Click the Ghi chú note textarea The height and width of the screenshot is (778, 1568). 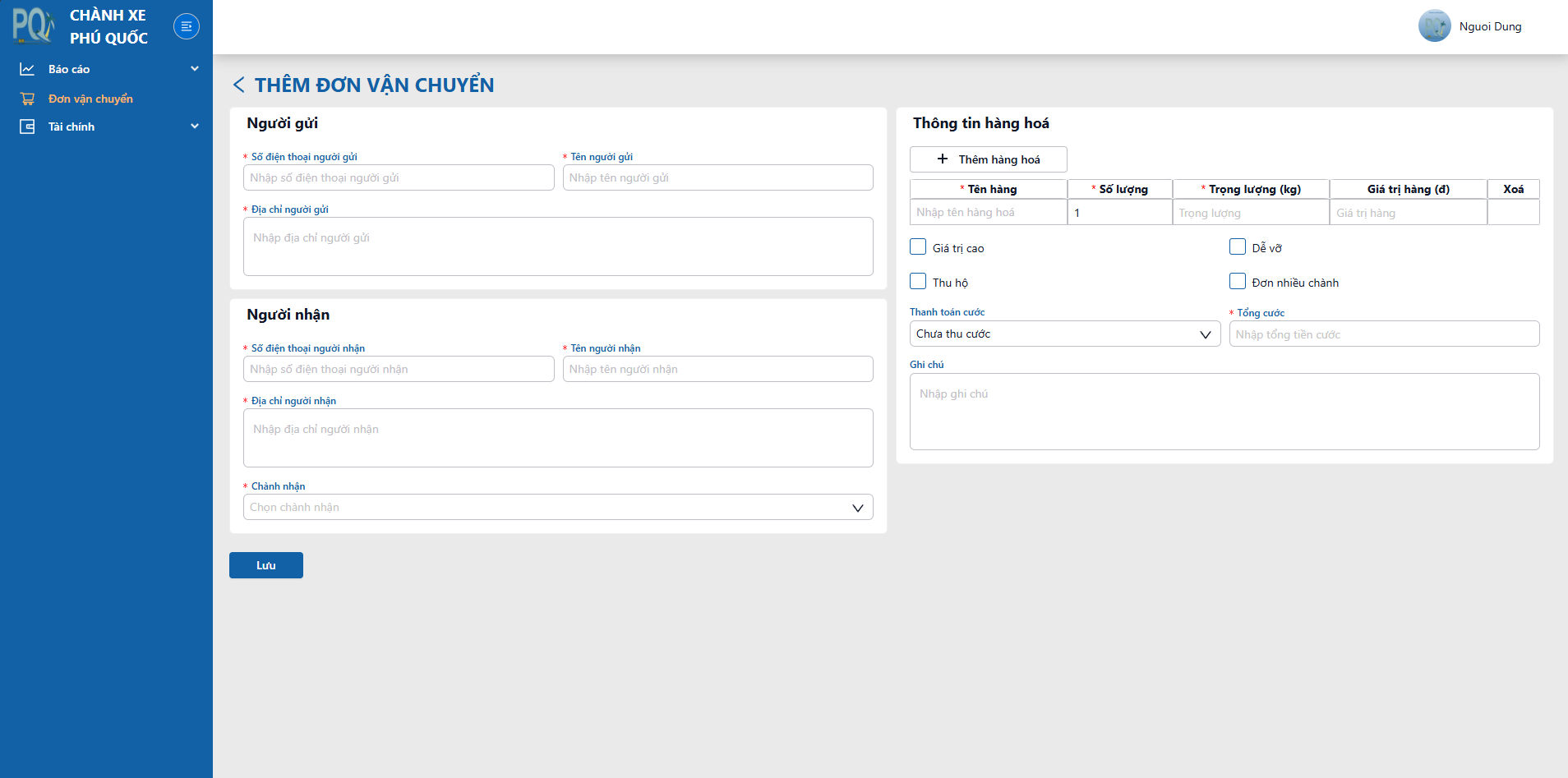point(1224,412)
